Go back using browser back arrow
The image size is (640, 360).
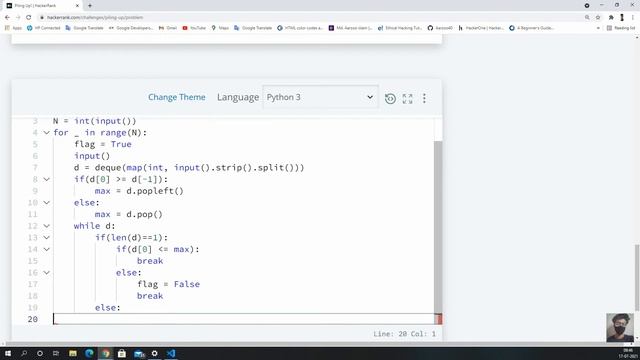coord(7,18)
